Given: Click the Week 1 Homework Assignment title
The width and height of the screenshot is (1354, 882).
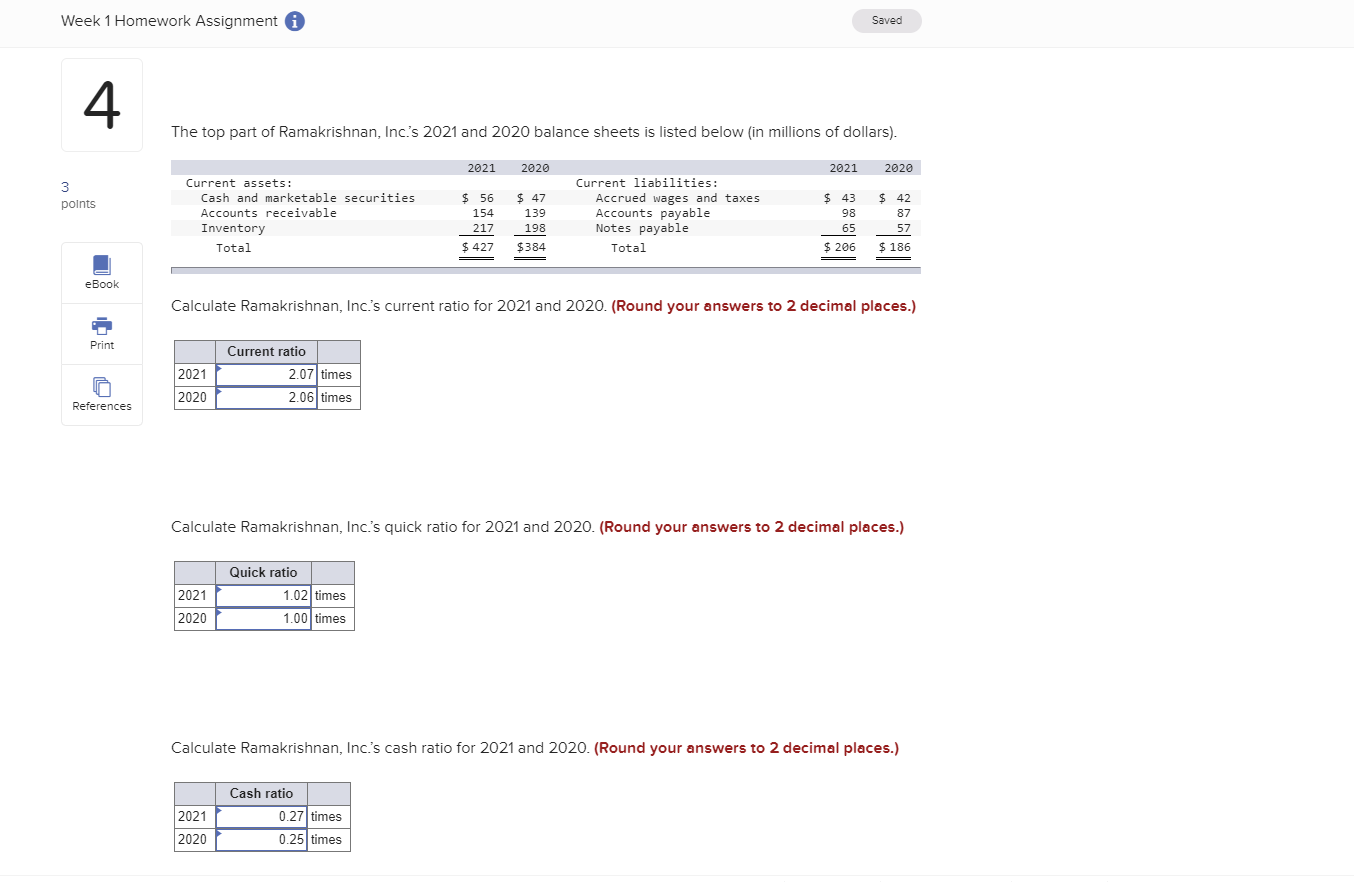Looking at the screenshot, I should click(168, 20).
